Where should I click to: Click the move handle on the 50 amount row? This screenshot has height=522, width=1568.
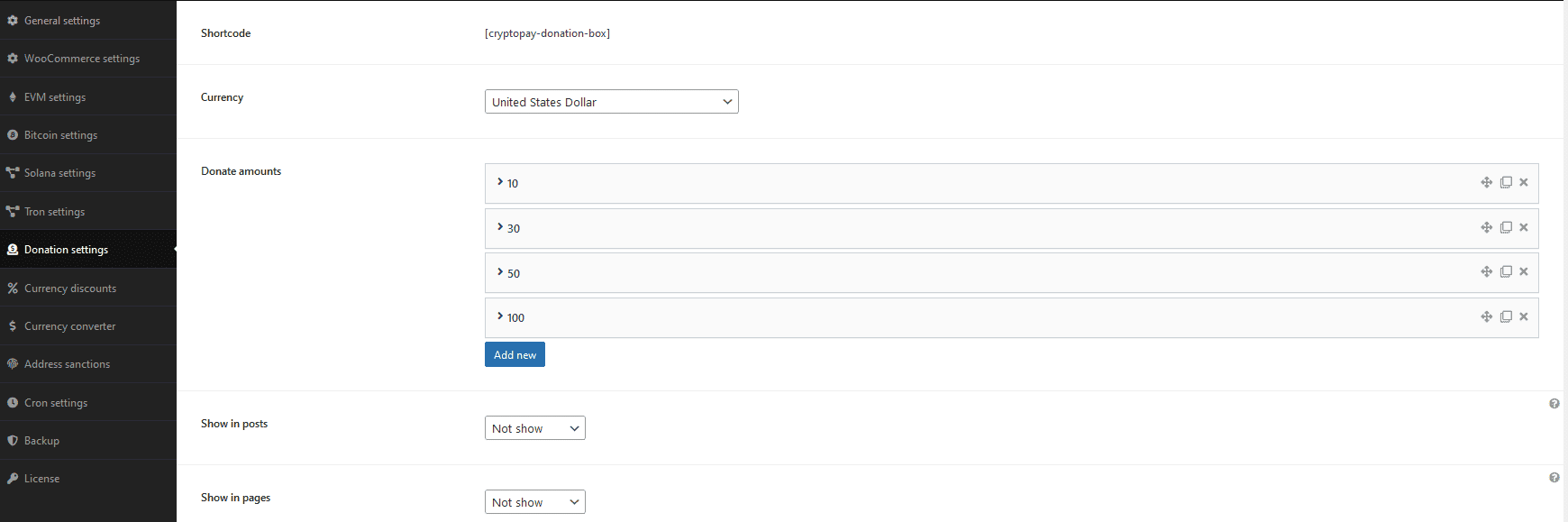[1487, 271]
